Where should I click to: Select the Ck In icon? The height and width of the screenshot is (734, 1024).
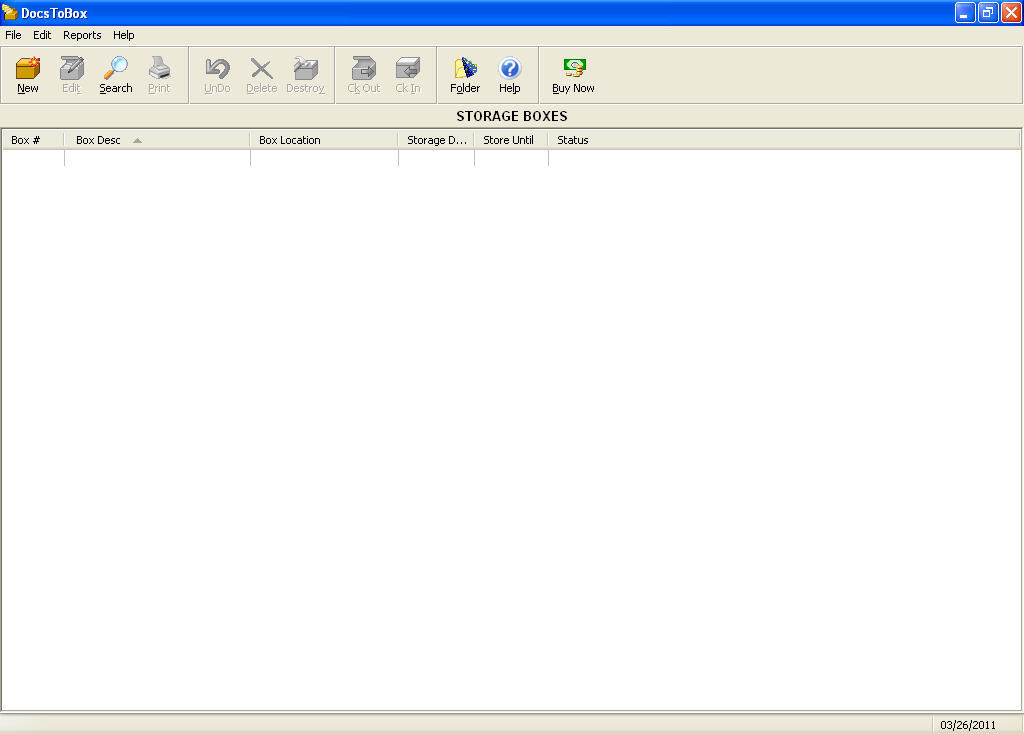tap(407, 74)
